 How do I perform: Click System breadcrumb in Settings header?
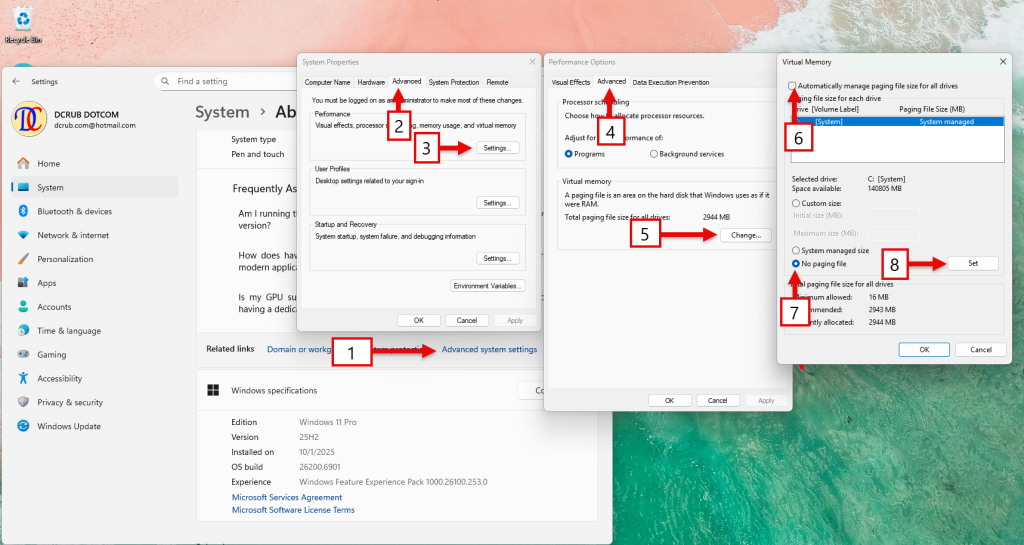click(222, 112)
